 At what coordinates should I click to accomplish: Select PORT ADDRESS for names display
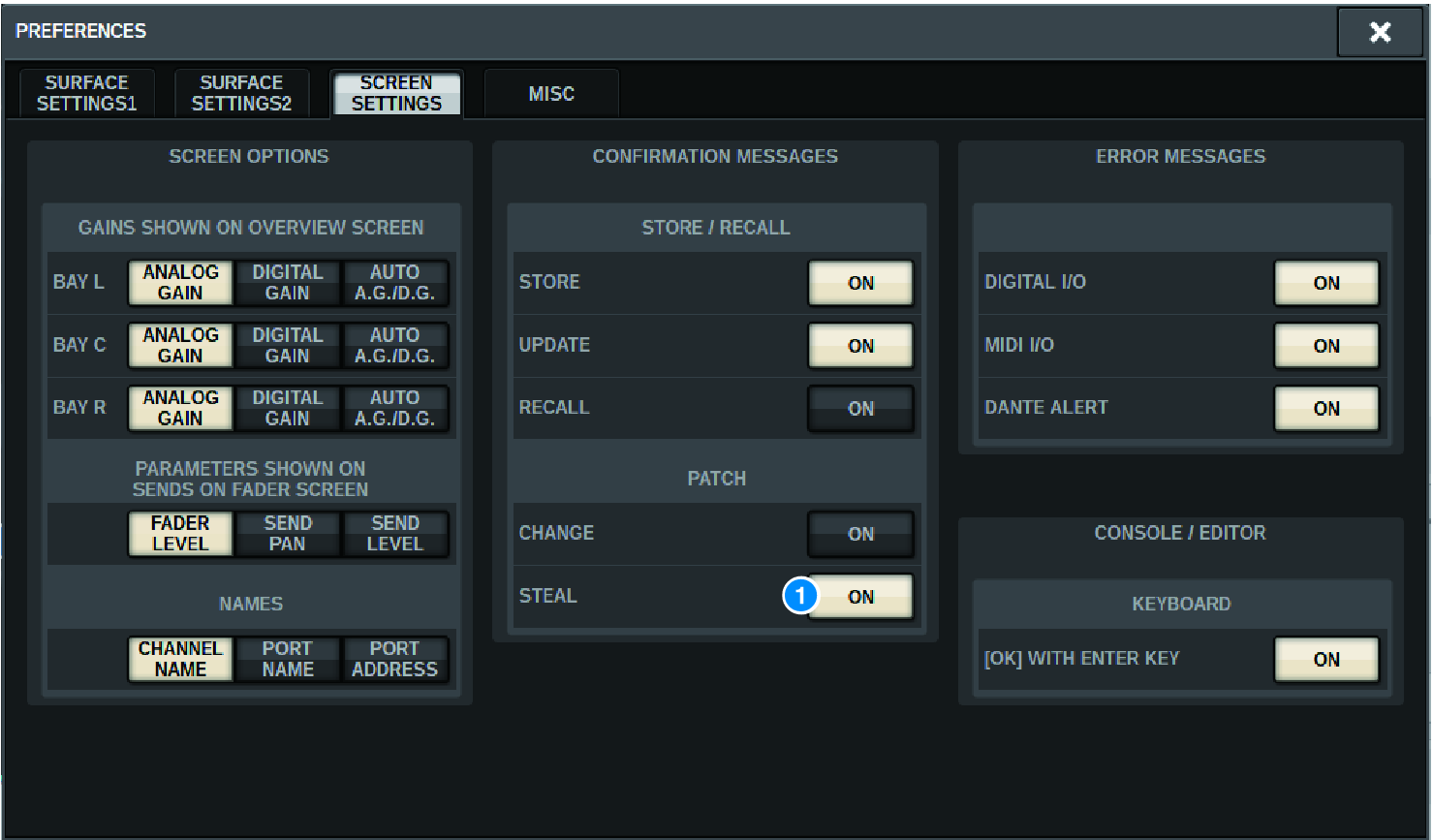click(x=394, y=659)
